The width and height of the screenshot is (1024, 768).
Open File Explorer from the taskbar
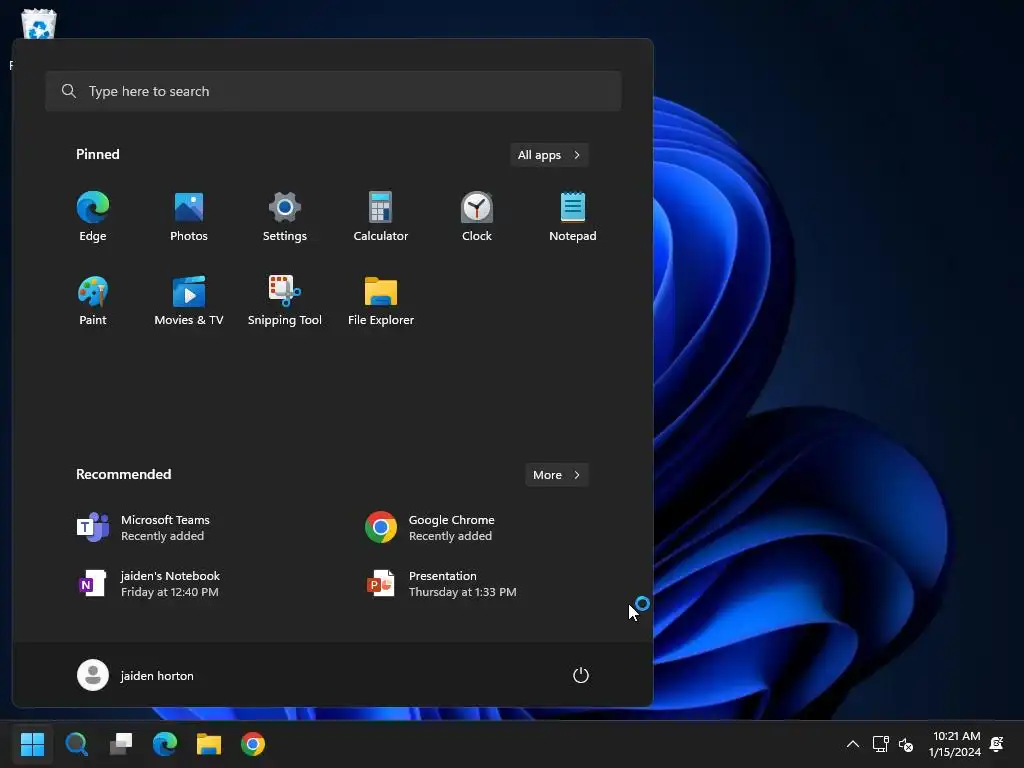coord(209,744)
